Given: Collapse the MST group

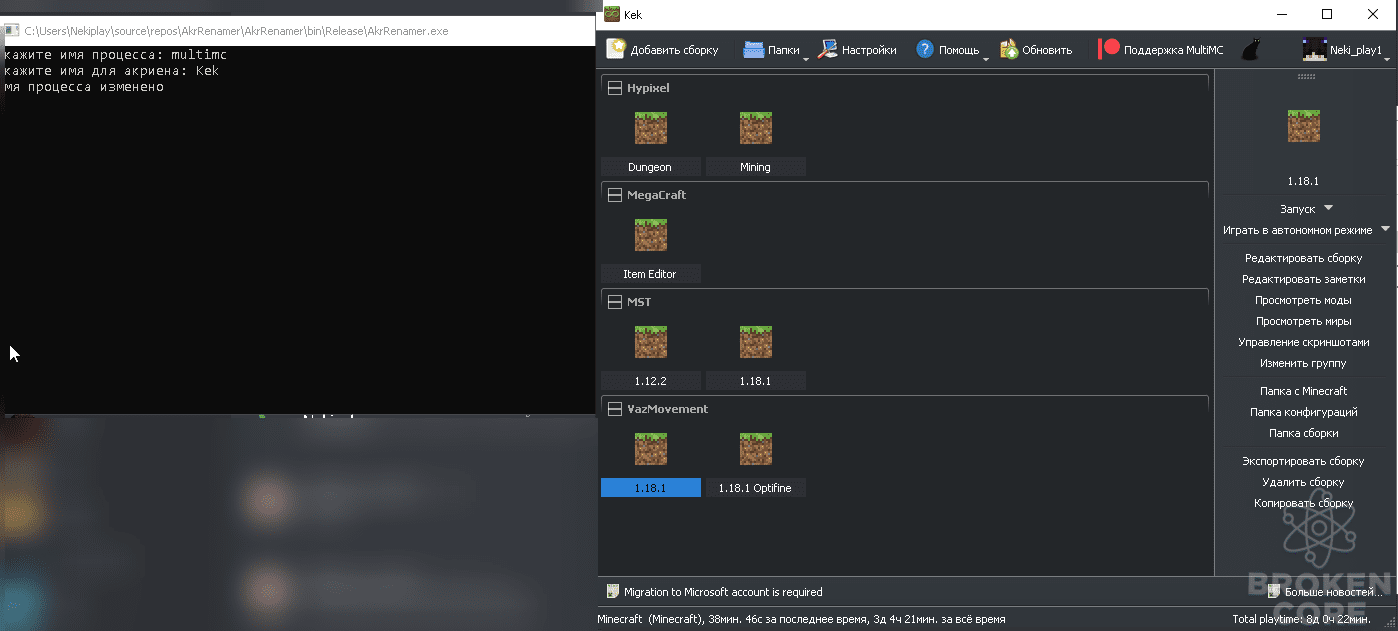Looking at the screenshot, I should [x=614, y=302].
